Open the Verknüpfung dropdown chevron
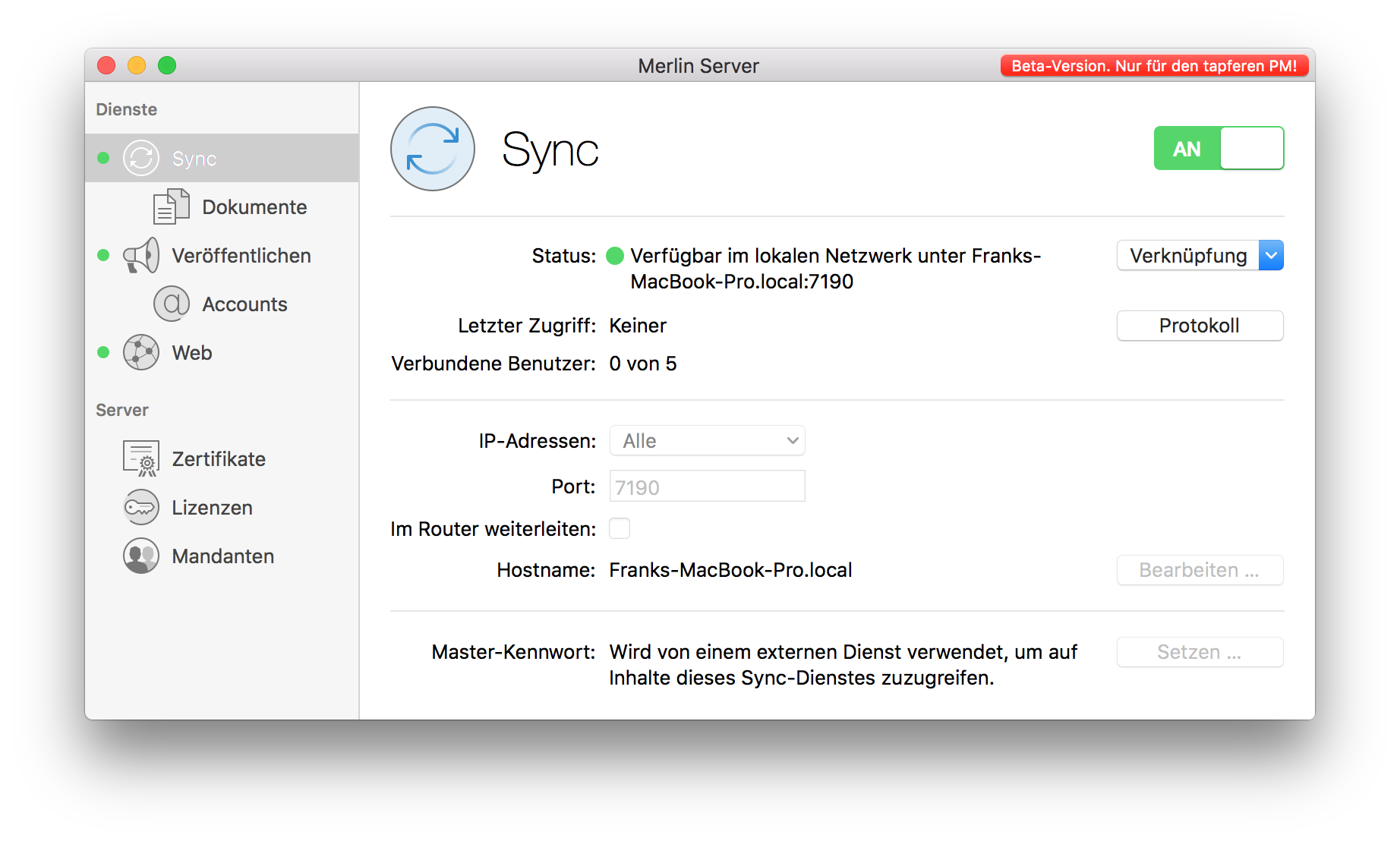This screenshot has height=841, width=1400. pos(1271,255)
